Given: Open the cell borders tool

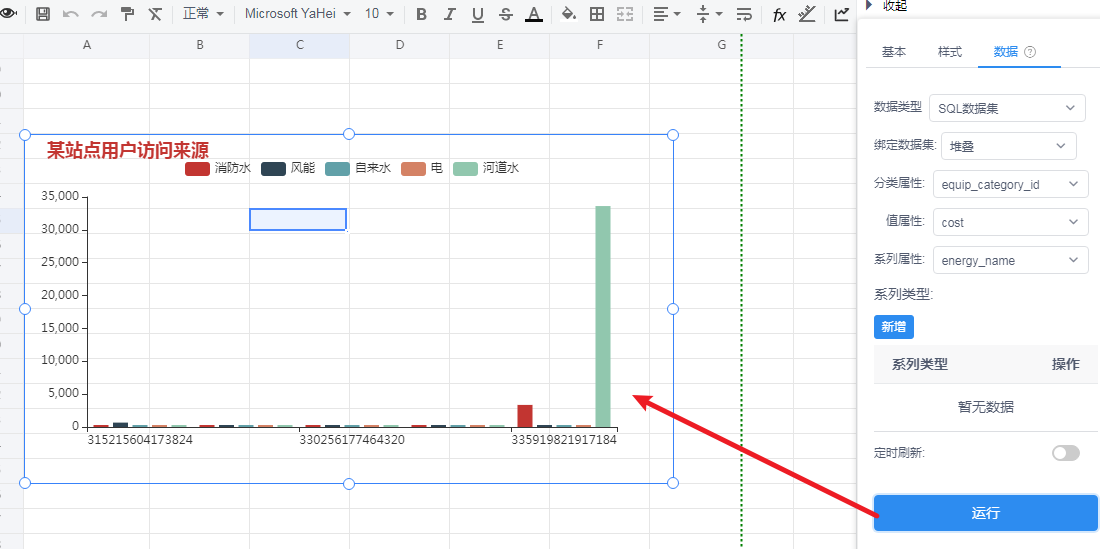Looking at the screenshot, I should coord(597,14).
